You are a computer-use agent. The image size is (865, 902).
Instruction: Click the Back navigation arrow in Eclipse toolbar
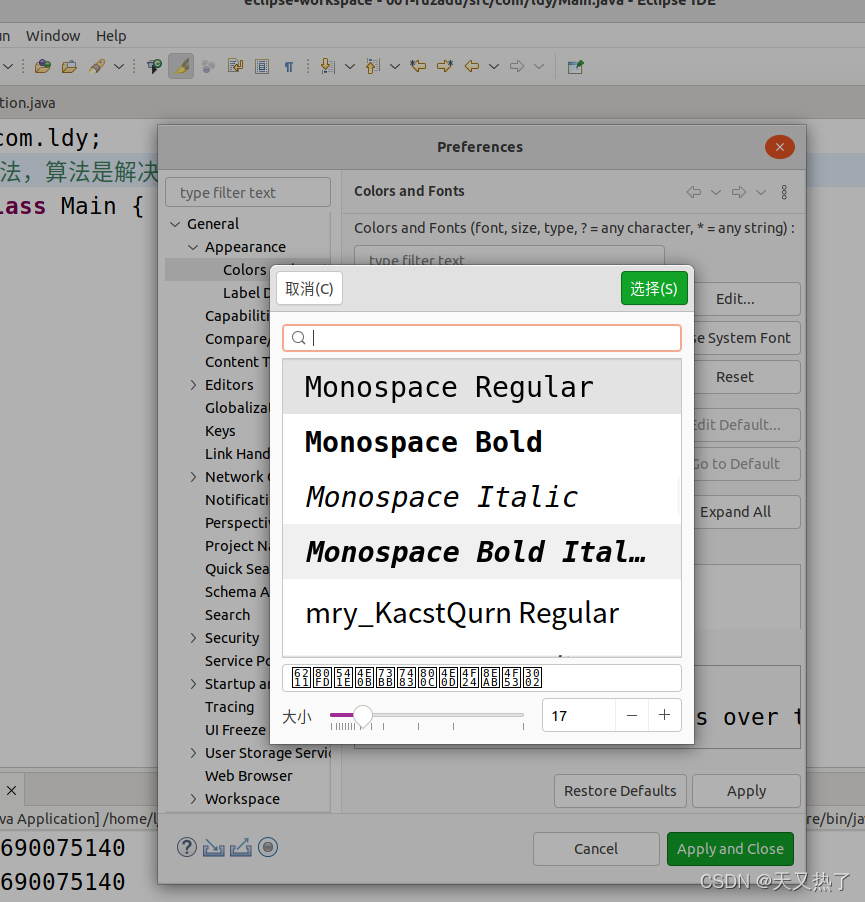472,66
